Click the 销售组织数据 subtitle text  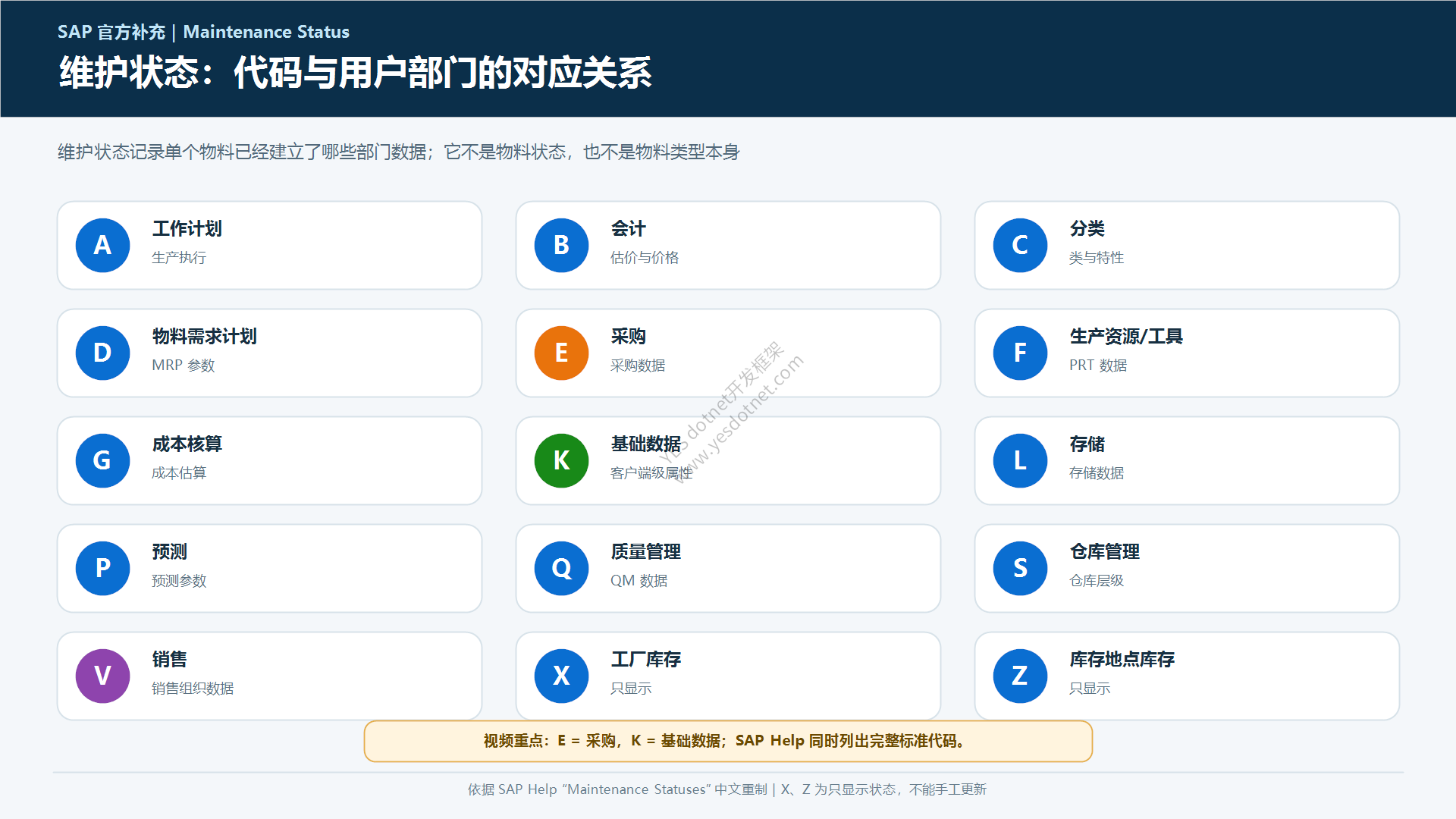pos(193,689)
